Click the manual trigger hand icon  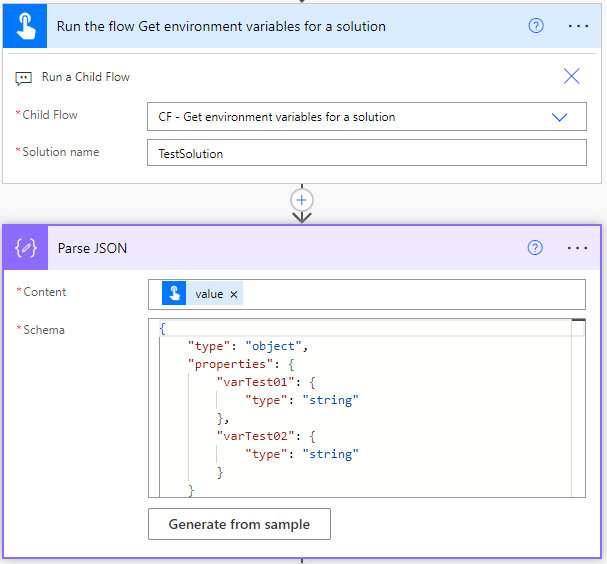pos(24,26)
